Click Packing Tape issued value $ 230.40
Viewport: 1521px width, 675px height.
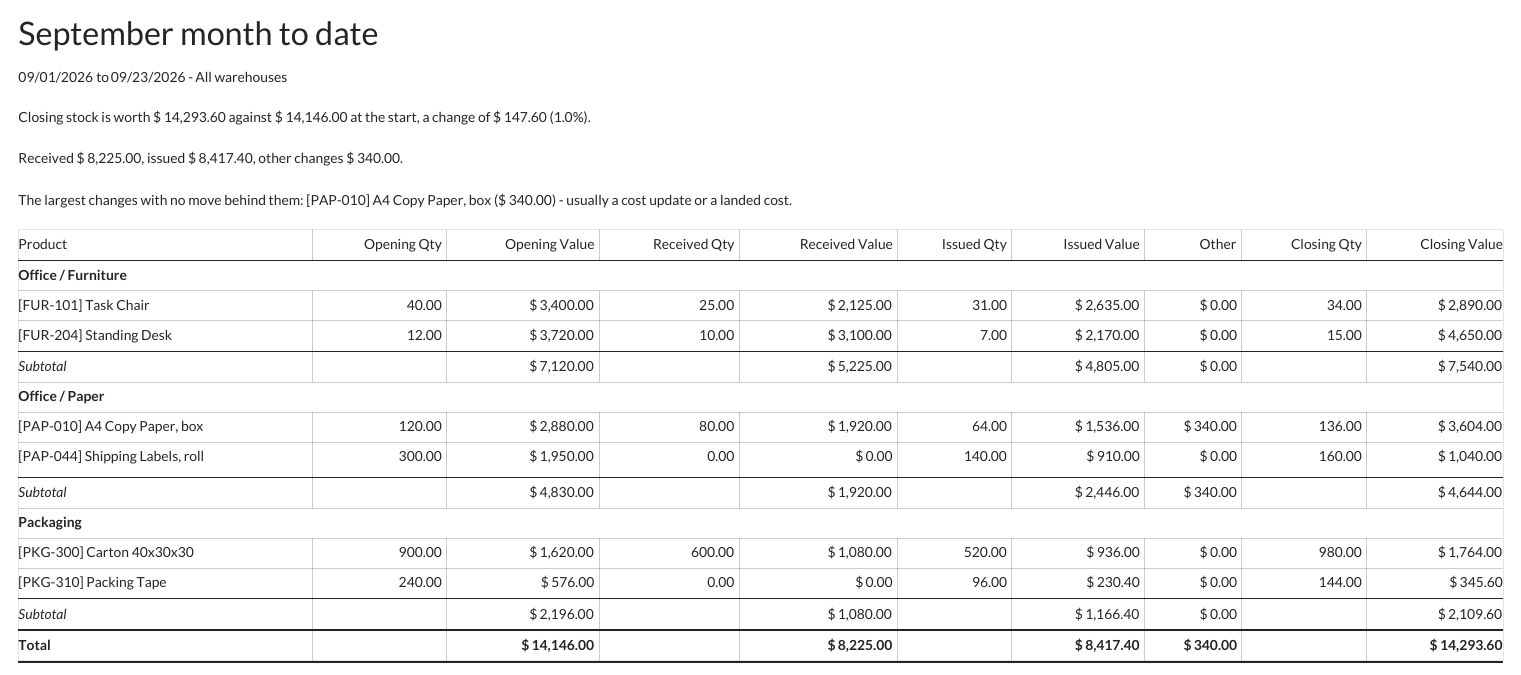(x=1112, y=582)
